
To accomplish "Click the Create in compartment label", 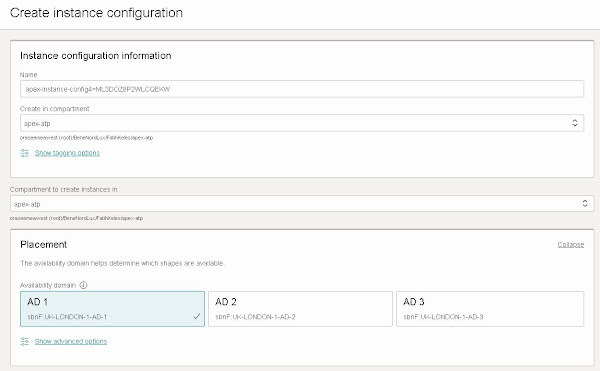I will point(55,109).
